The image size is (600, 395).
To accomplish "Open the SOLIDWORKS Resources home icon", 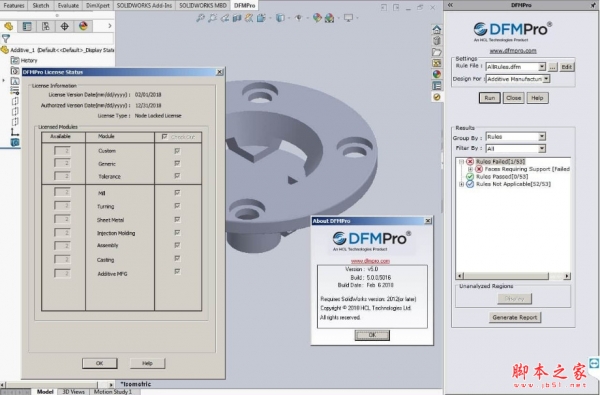I will (x=437, y=29).
